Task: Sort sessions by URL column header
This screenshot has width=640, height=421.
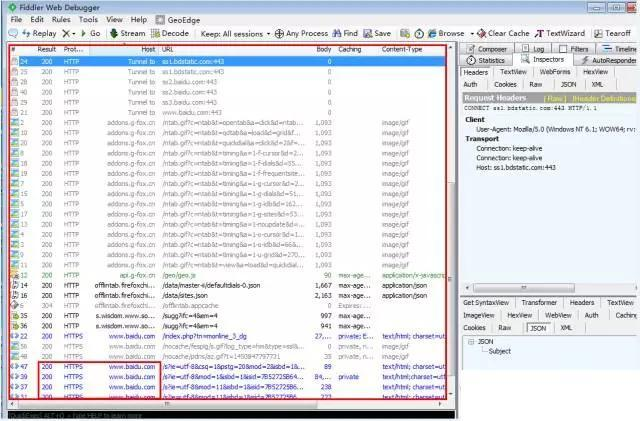Action: pyautogui.click(x=167, y=49)
